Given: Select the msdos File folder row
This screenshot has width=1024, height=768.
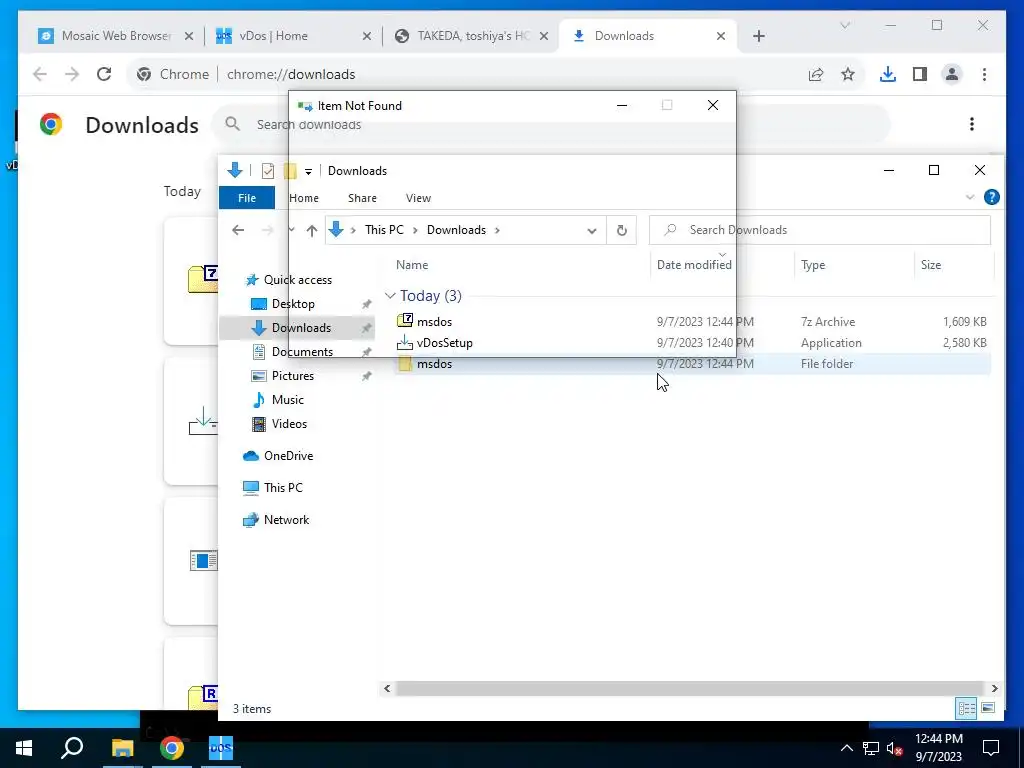Looking at the screenshot, I should pyautogui.click(x=692, y=364).
